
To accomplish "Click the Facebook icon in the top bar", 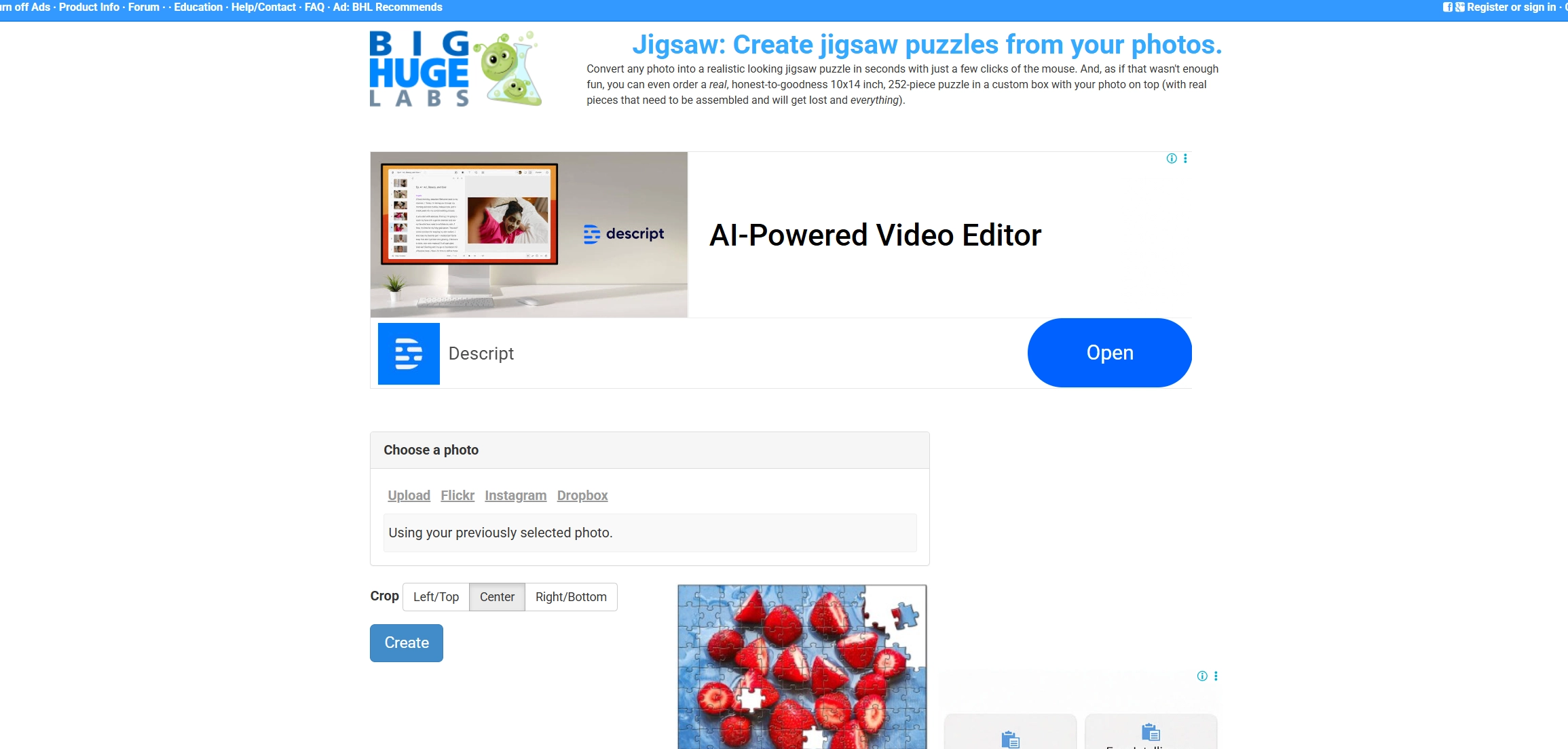I will pos(1448,7).
